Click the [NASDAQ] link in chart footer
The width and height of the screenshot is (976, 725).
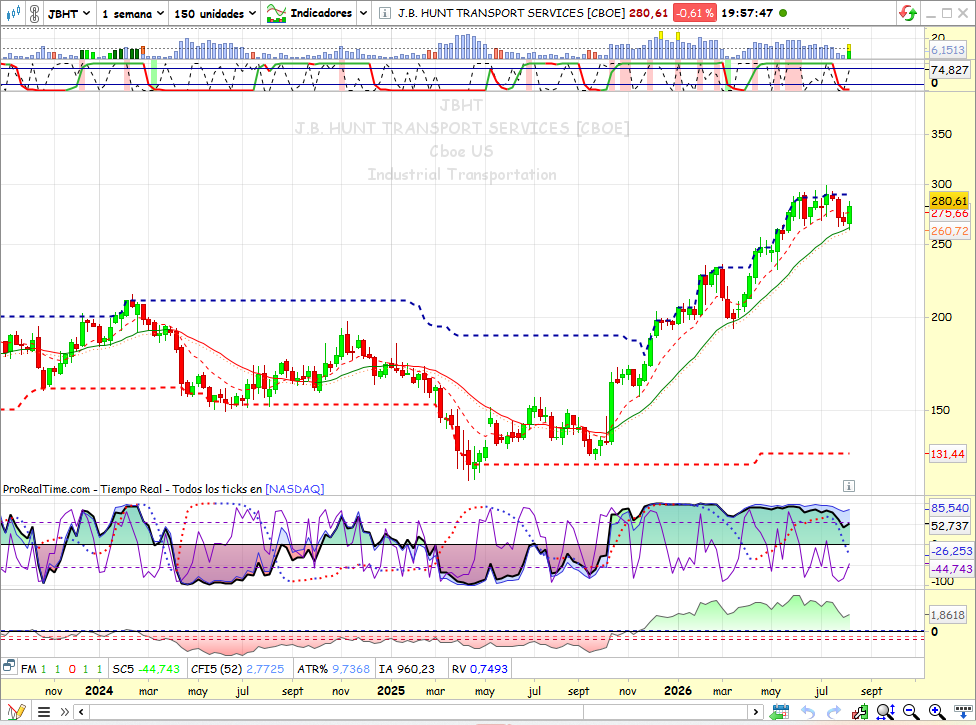pos(294,489)
